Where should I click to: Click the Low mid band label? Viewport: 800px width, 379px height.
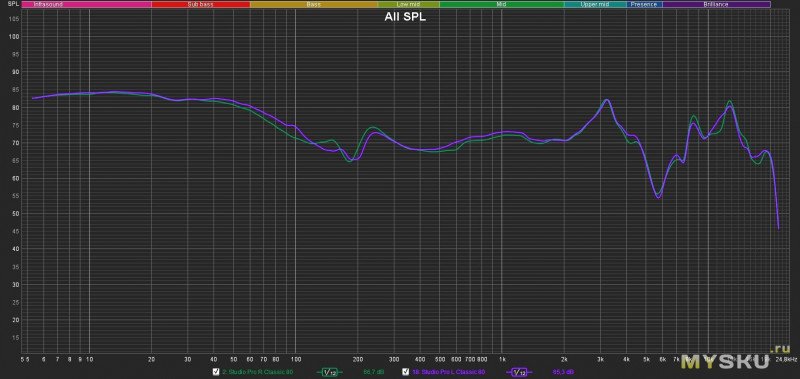[x=409, y=4]
